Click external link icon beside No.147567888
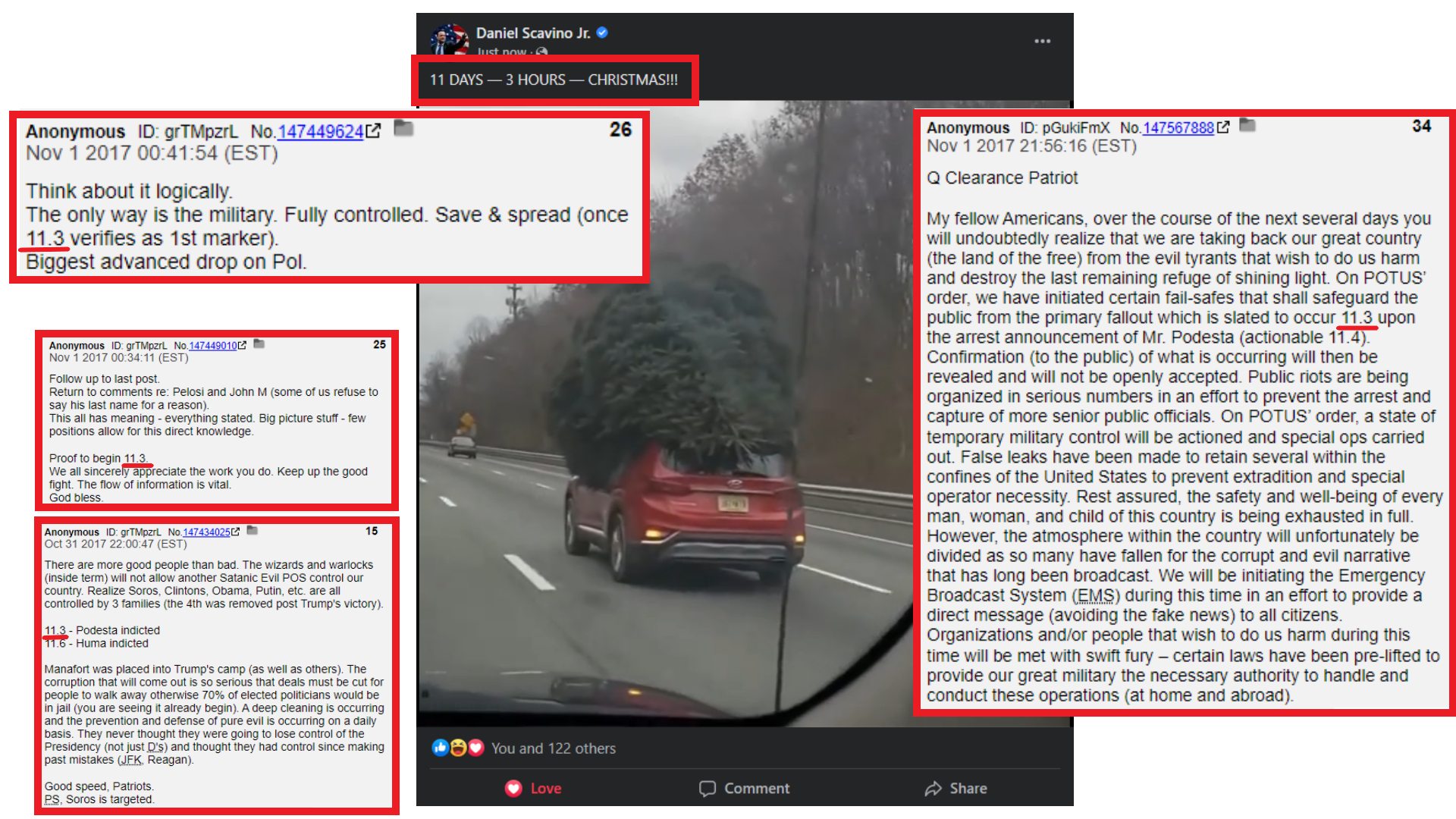 (x=1222, y=127)
